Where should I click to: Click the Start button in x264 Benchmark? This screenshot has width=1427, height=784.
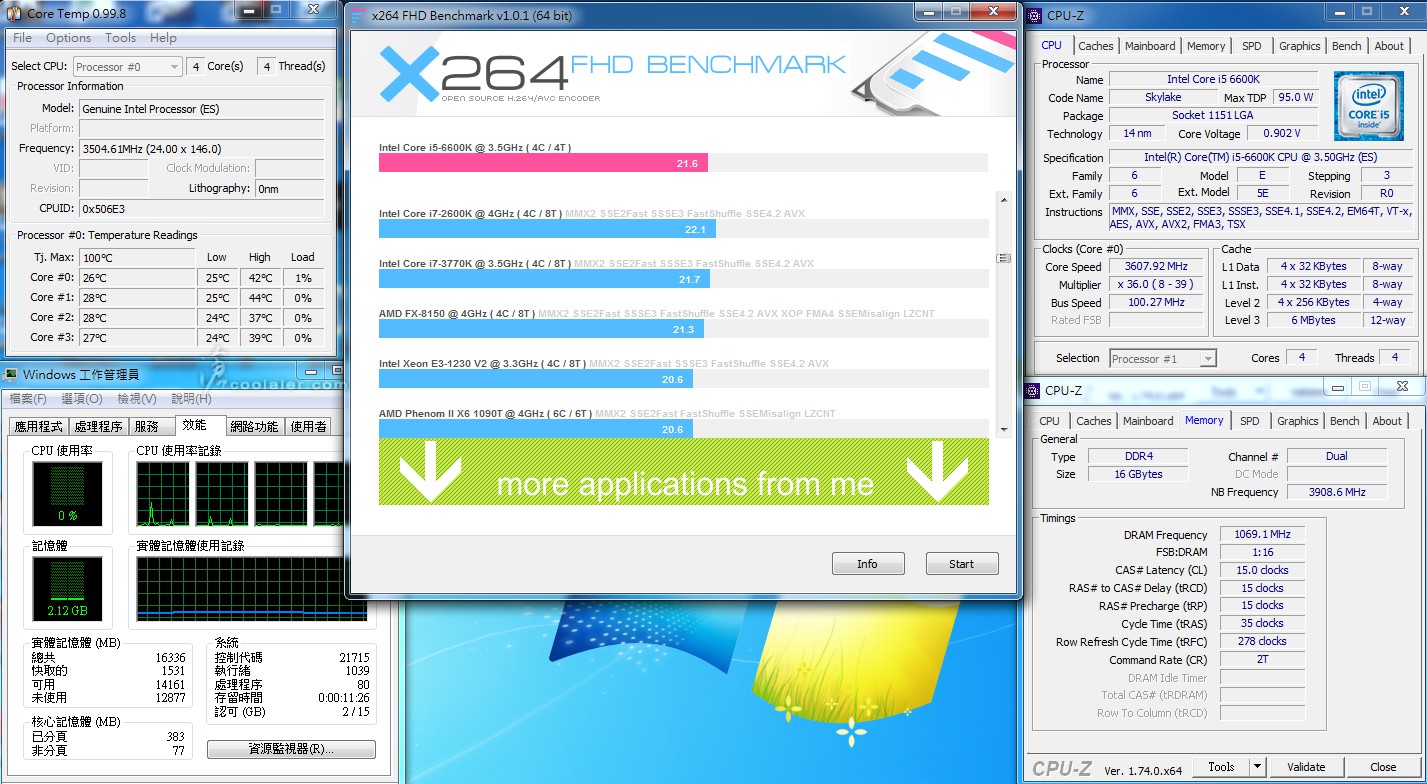[961, 564]
